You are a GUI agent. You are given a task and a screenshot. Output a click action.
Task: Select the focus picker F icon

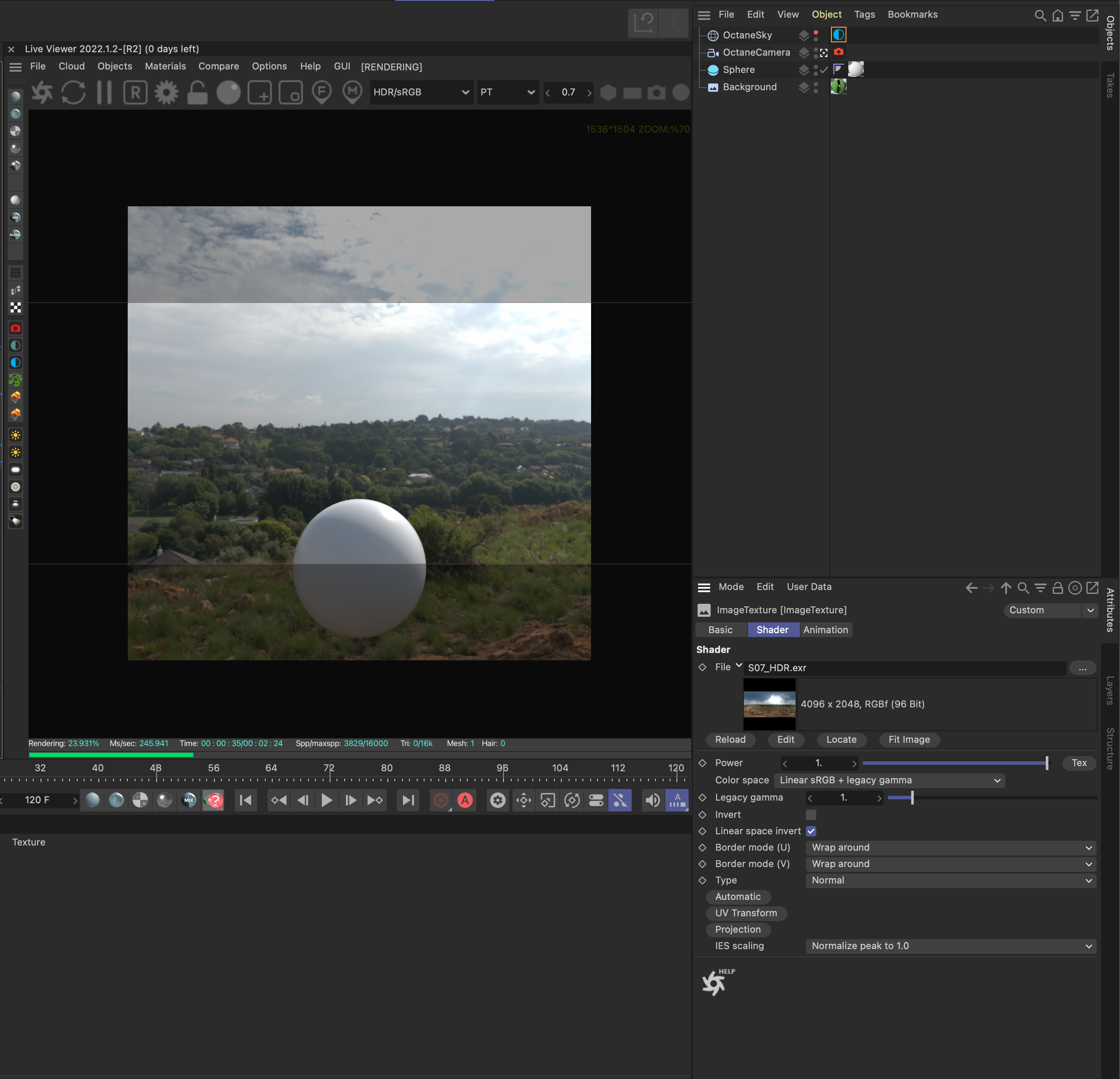(x=322, y=92)
